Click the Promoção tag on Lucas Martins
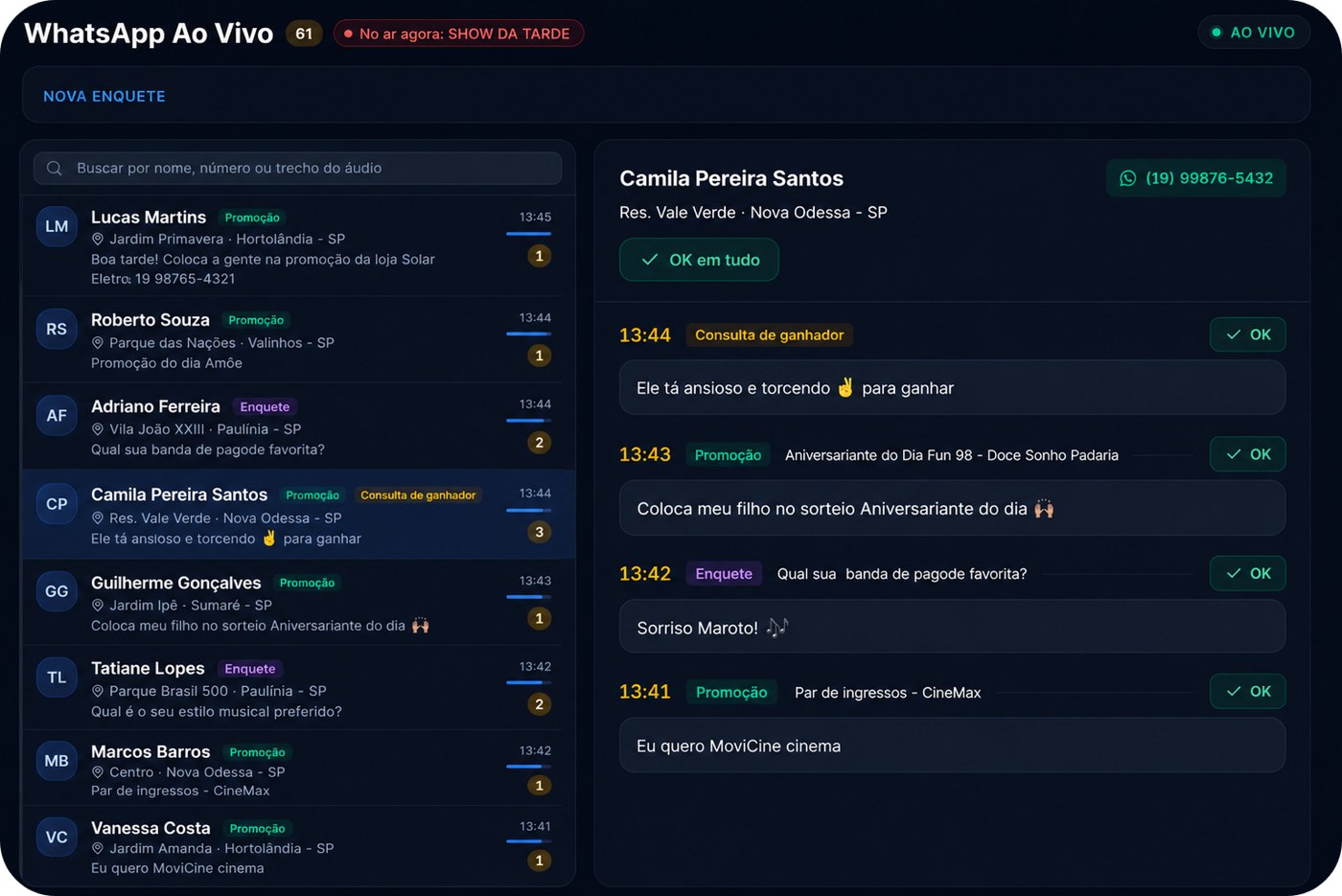1342x896 pixels. point(252,218)
